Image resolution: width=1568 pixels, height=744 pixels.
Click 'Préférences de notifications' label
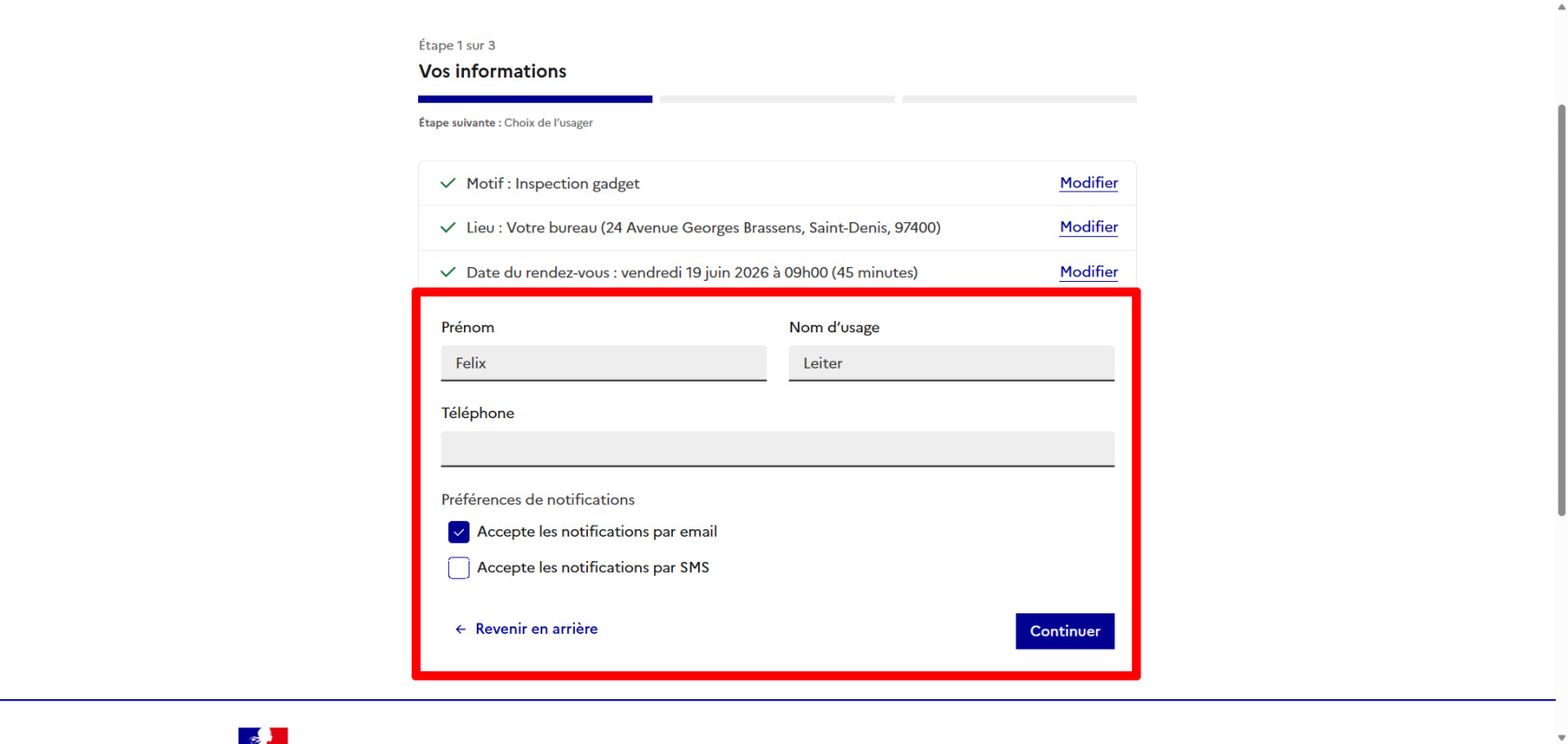click(538, 499)
